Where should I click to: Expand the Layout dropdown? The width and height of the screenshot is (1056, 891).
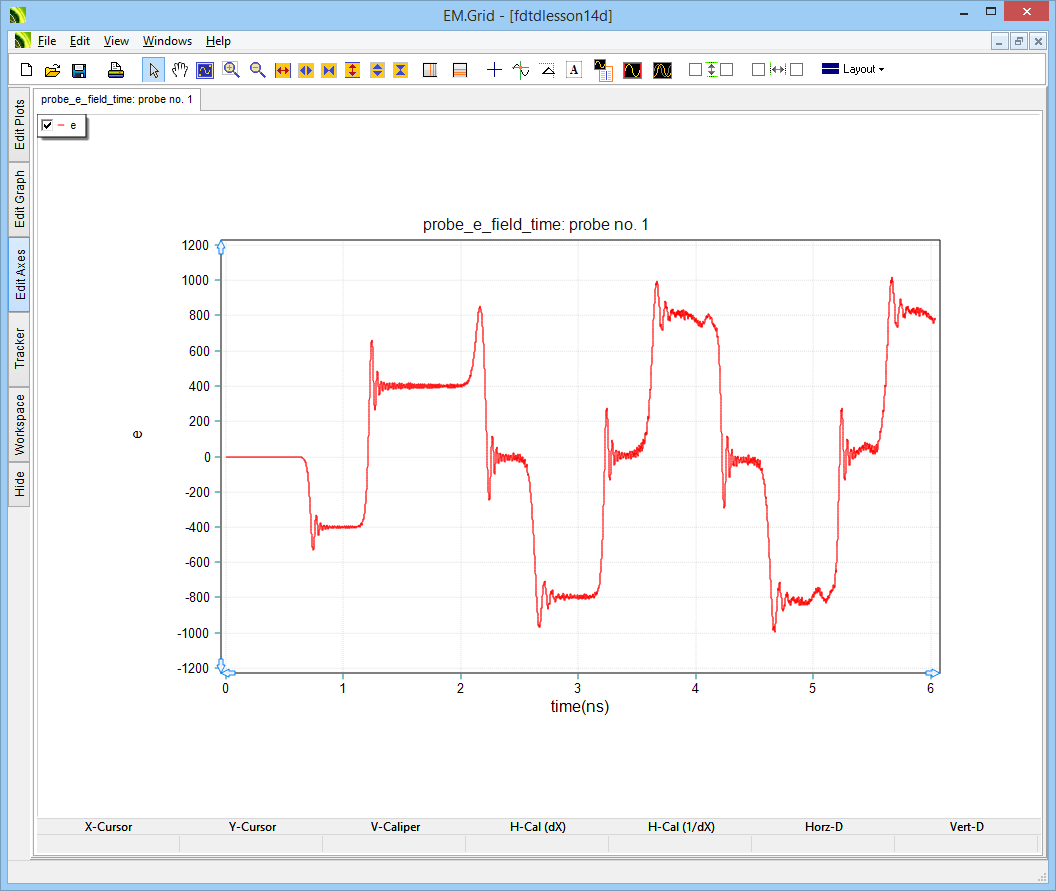(852, 70)
